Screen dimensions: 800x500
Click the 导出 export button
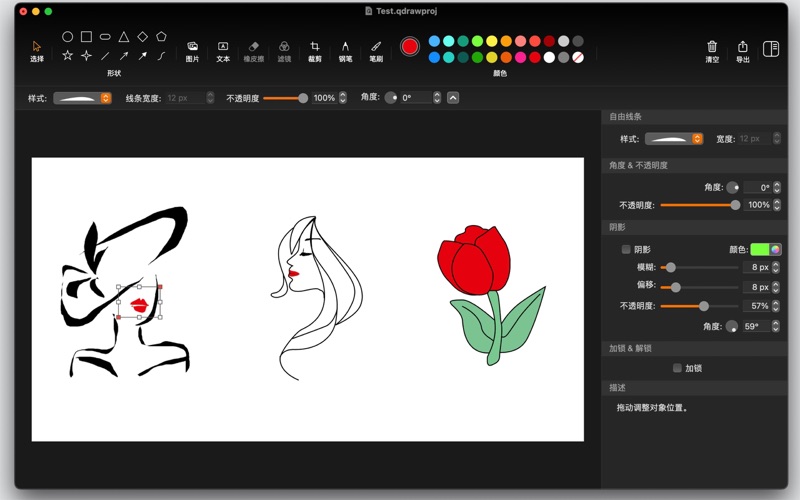tap(742, 47)
